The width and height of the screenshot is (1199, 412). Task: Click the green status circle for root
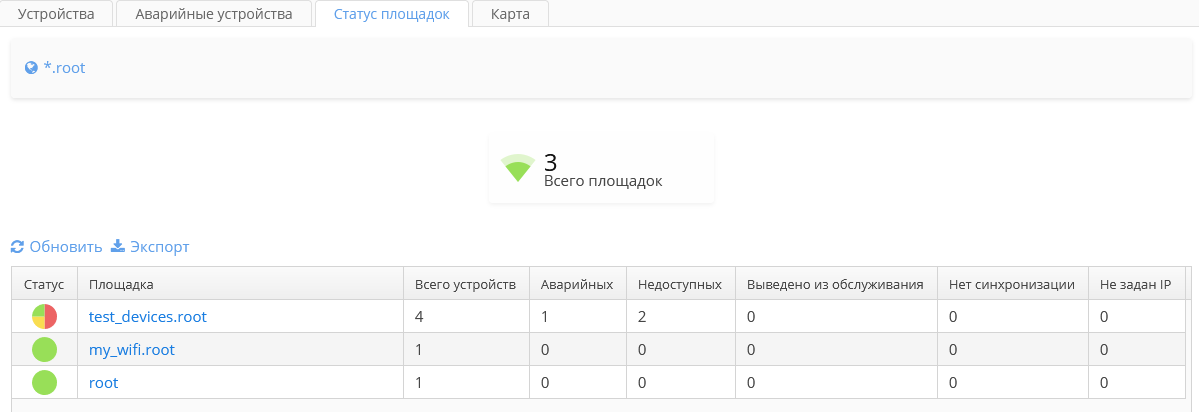44,382
